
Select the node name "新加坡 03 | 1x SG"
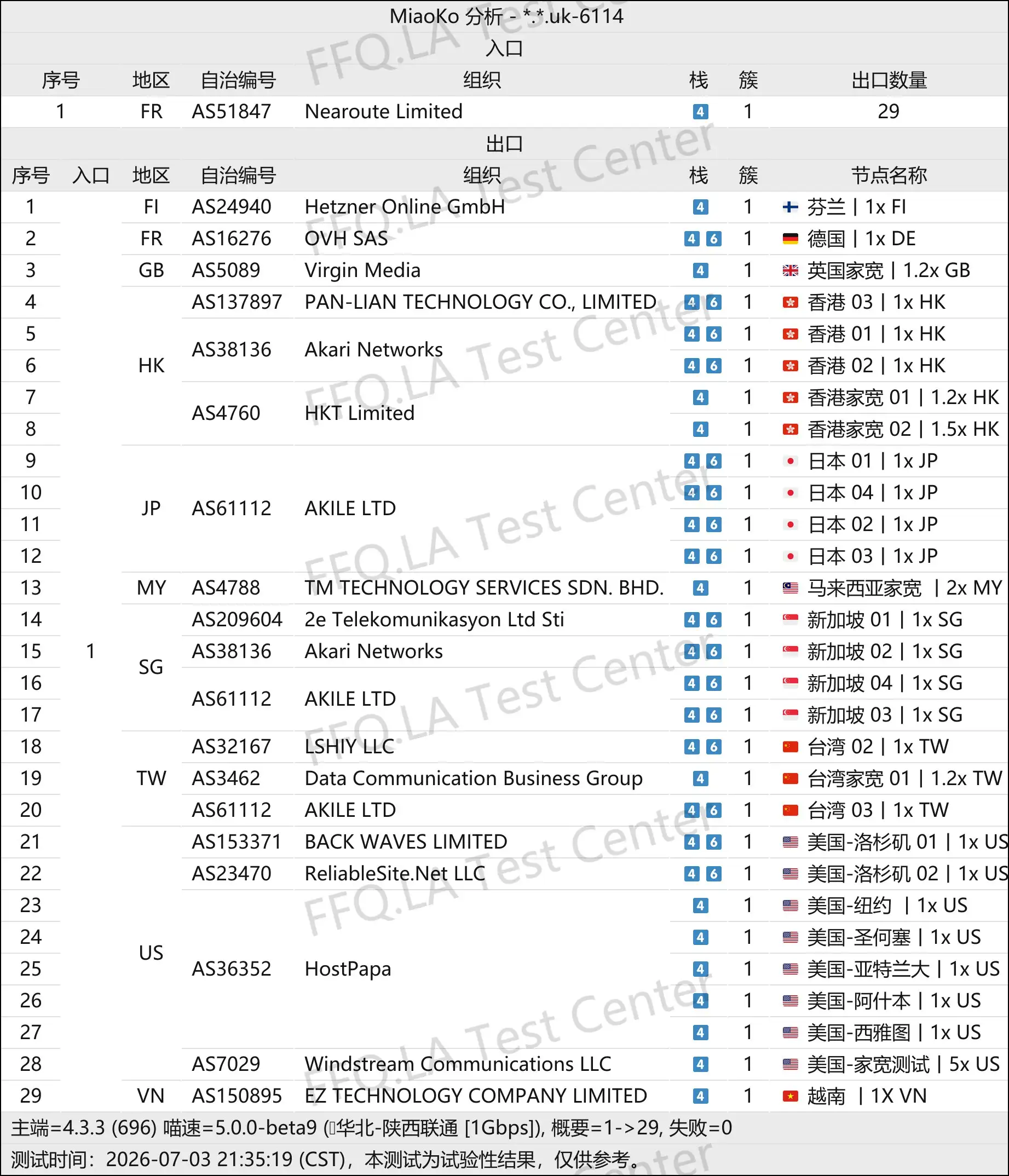885,714
